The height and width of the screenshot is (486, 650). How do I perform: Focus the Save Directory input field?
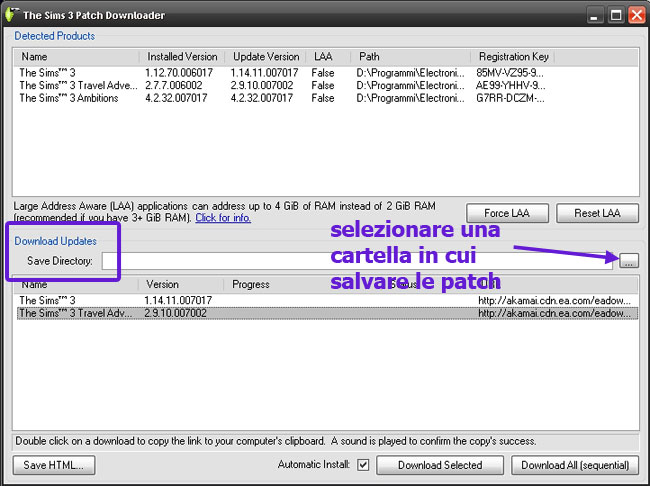tap(357, 261)
